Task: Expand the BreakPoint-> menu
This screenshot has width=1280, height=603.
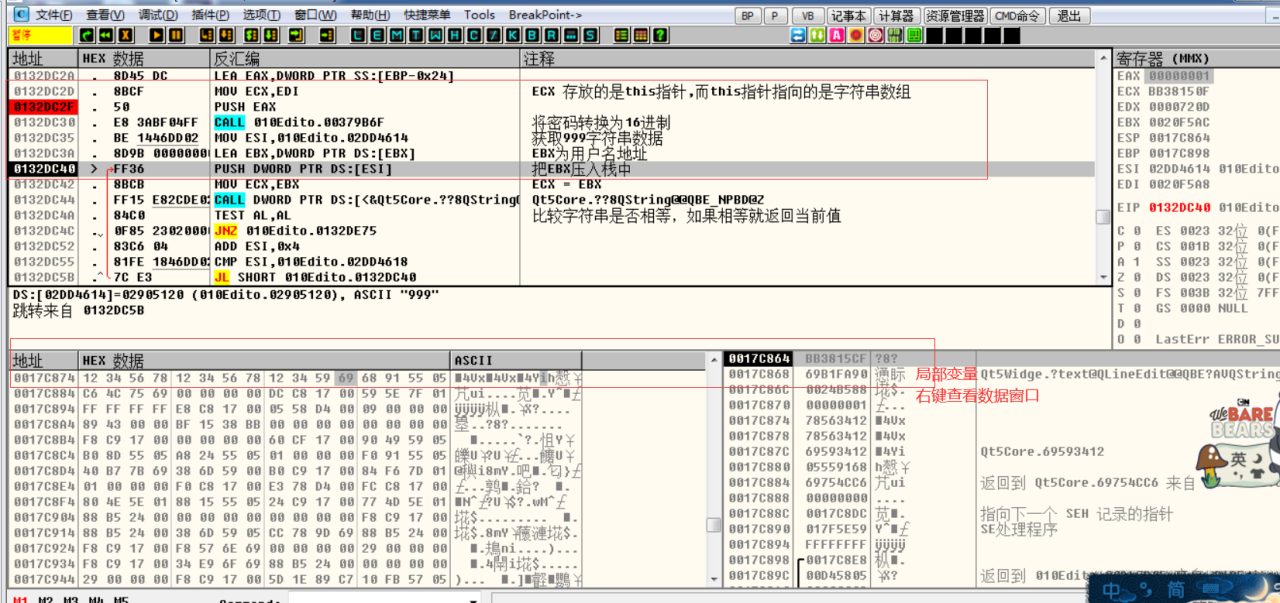Action: [544, 15]
